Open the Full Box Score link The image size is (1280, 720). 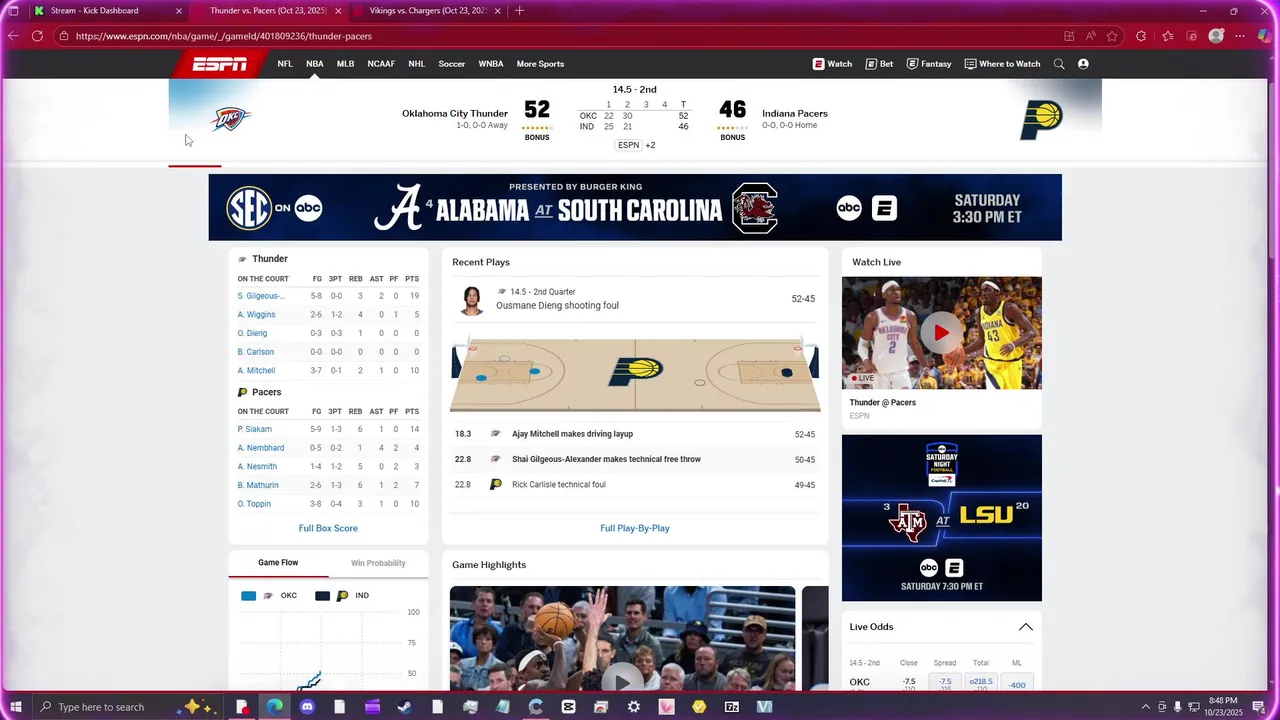(x=328, y=528)
